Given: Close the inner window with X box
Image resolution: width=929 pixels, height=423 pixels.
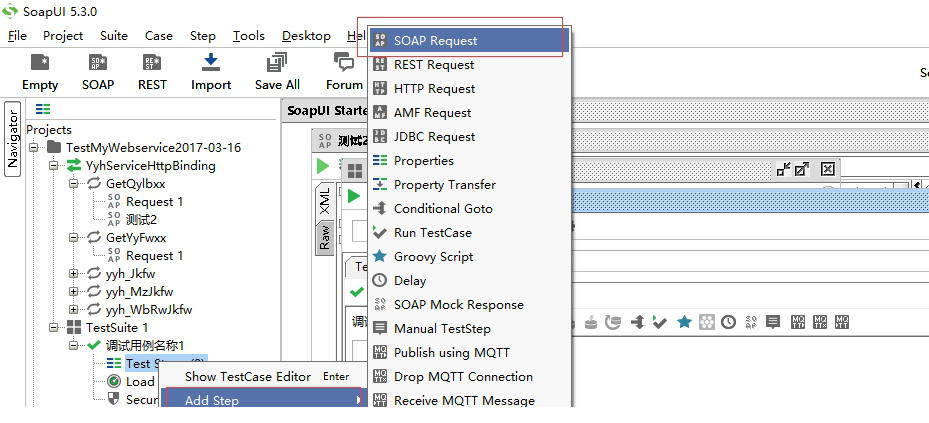Looking at the screenshot, I should (x=828, y=169).
